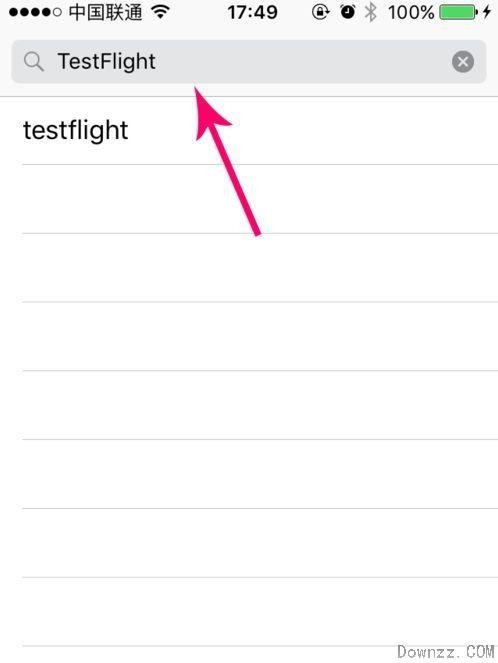Image resolution: width=498 pixels, height=663 pixels.
Task: Tap the rotation lock status icon
Action: tap(320, 12)
